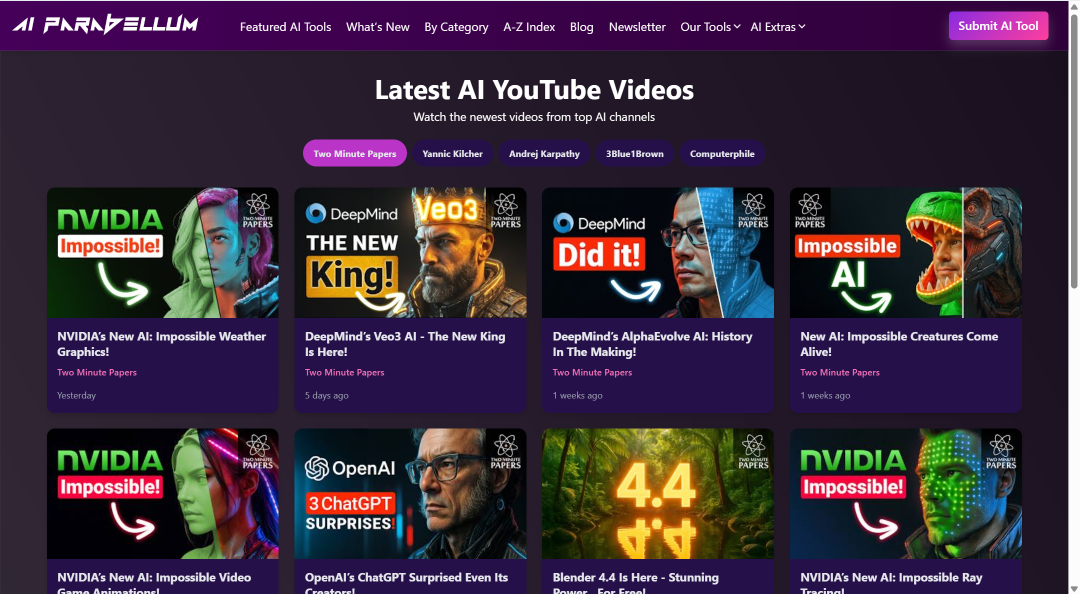The height and width of the screenshot is (594, 1080).
Task: Click '1 weeks ago' on Impossible Creatures card
Action: point(825,396)
